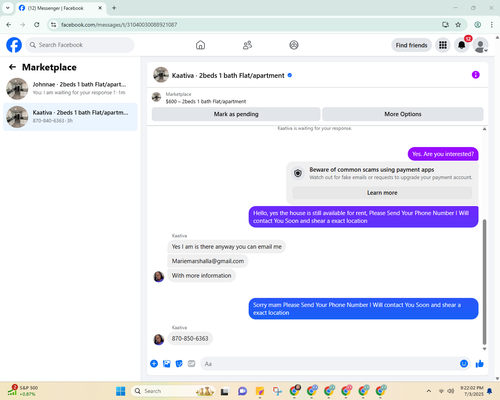
Task: Click the Find friends button
Action: (411, 45)
